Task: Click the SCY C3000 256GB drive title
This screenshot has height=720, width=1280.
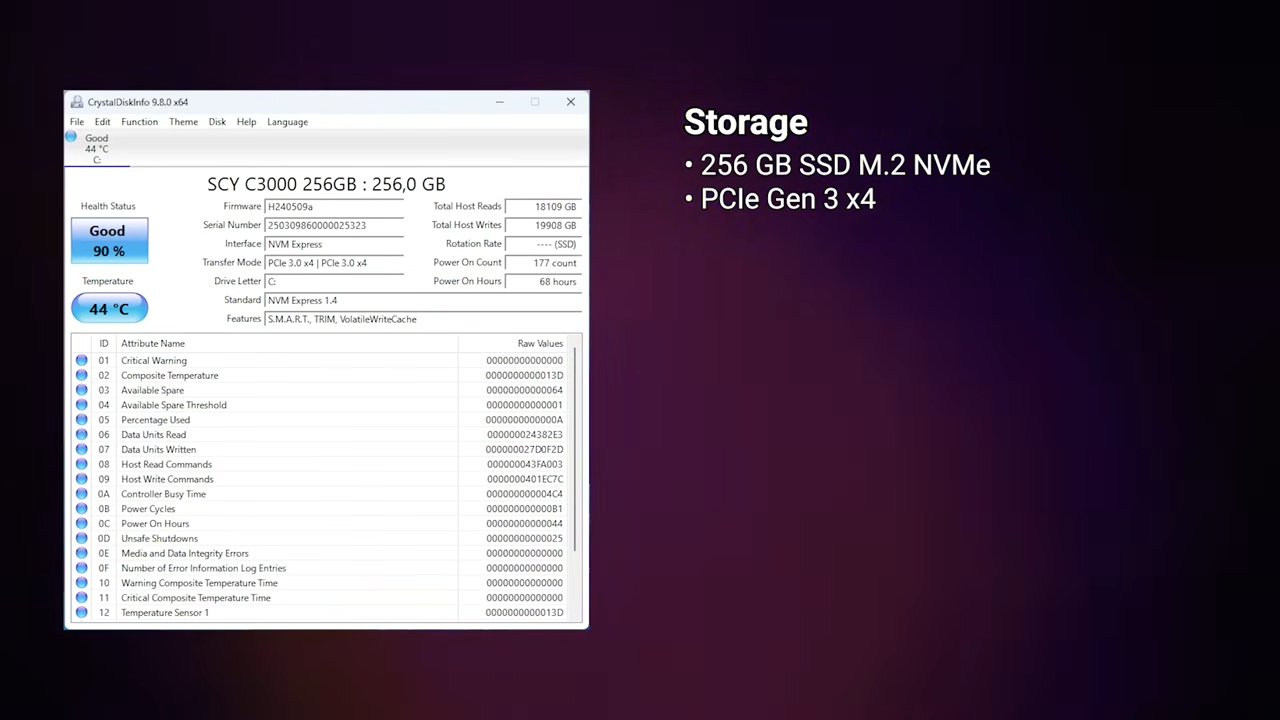Action: (x=326, y=184)
